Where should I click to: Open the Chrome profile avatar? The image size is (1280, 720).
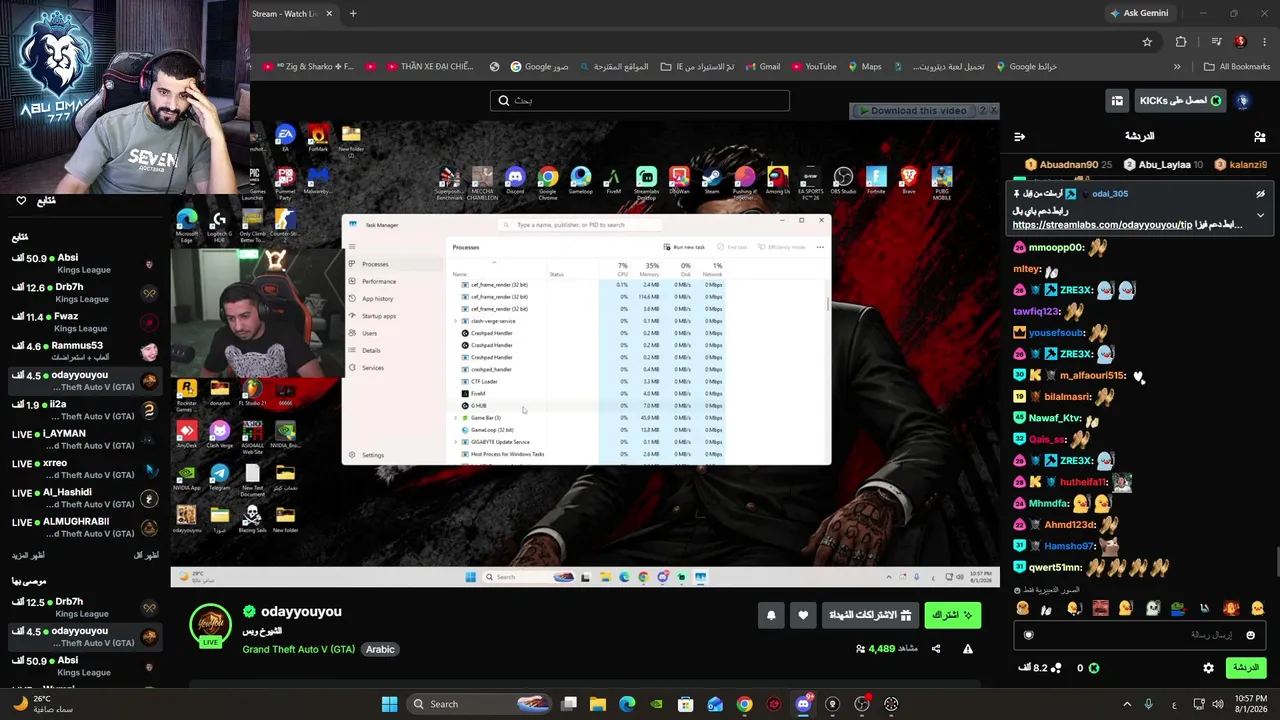coord(1240,42)
